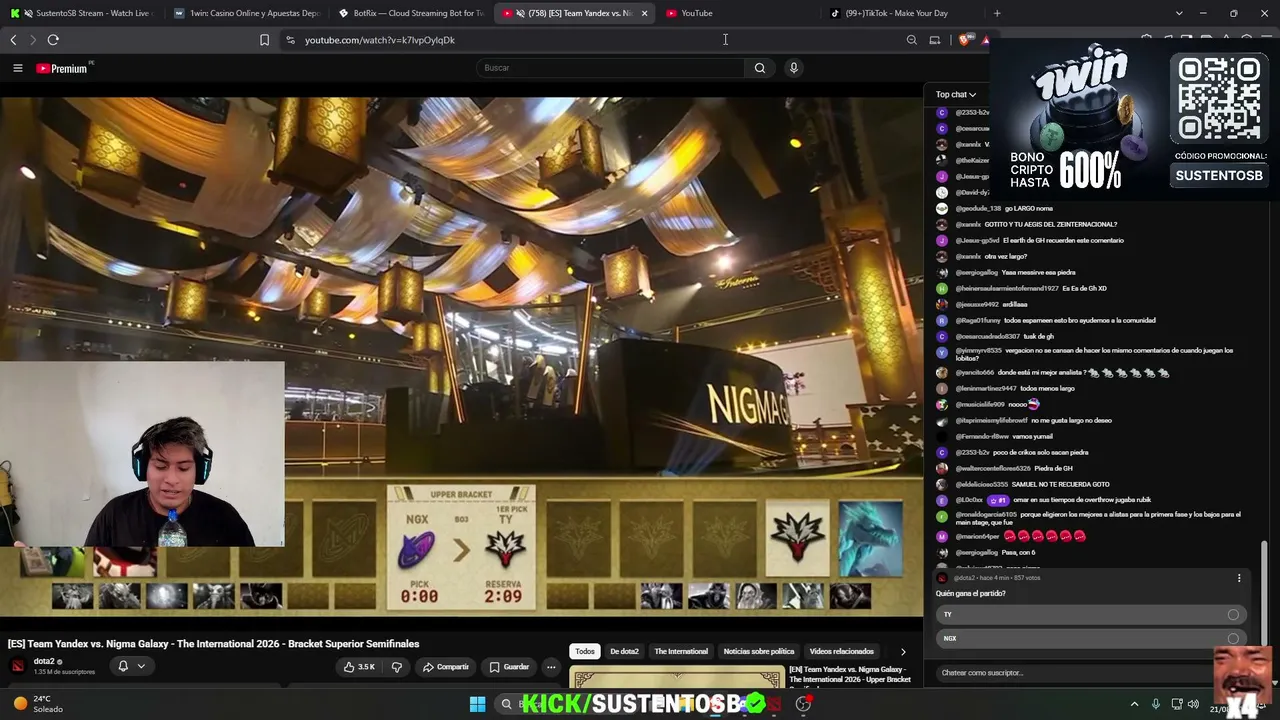Close the active Team Yandex tab
1280x720 pixels.
(644, 13)
